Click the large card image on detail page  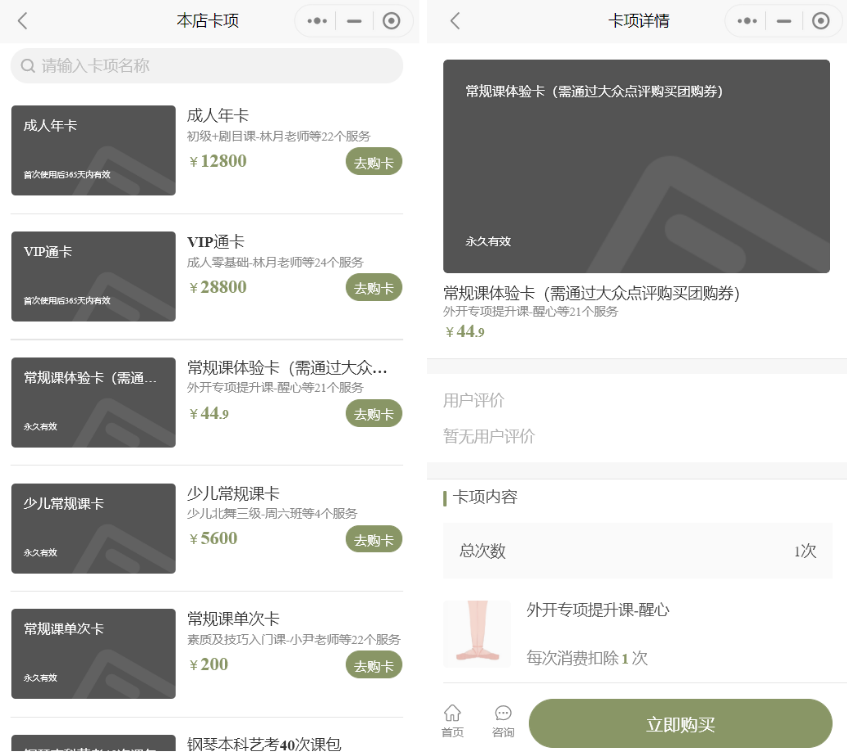click(636, 166)
